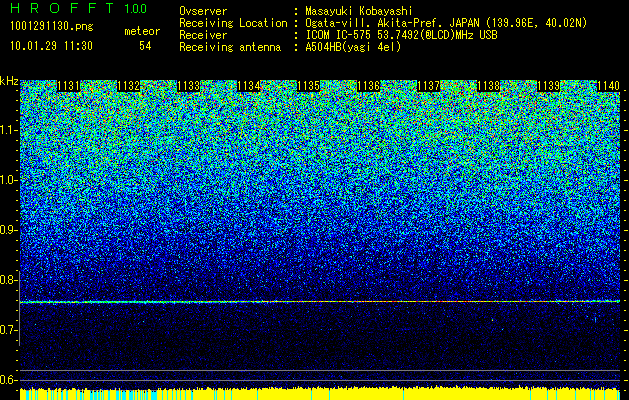Click the date stamp 10.01.29 11:30
Image resolution: width=629 pixels, height=400 pixels.
(x=51, y=46)
